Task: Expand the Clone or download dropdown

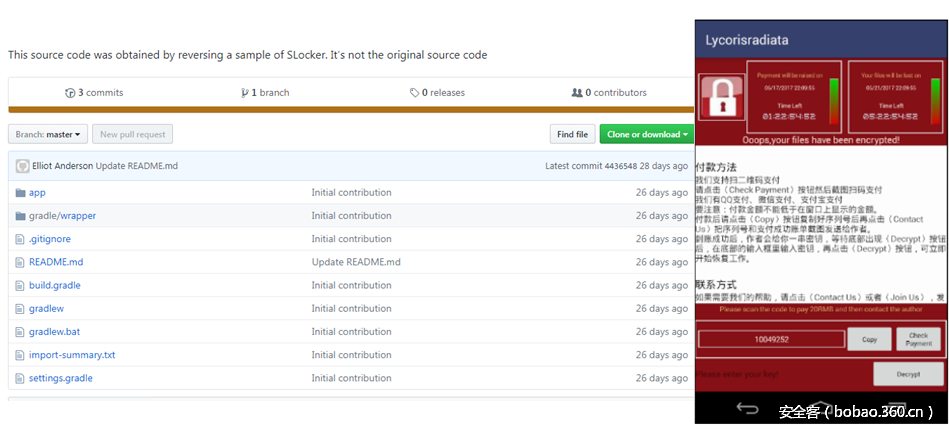Action: pos(646,134)
